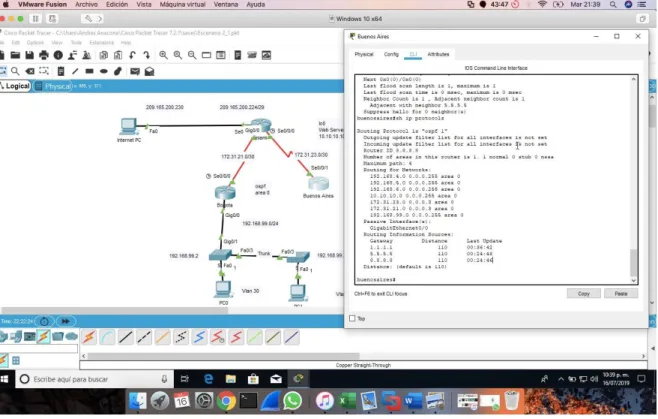Click Fast Forward Time button
The image size is (658, 419).
(x=65, y=321)
